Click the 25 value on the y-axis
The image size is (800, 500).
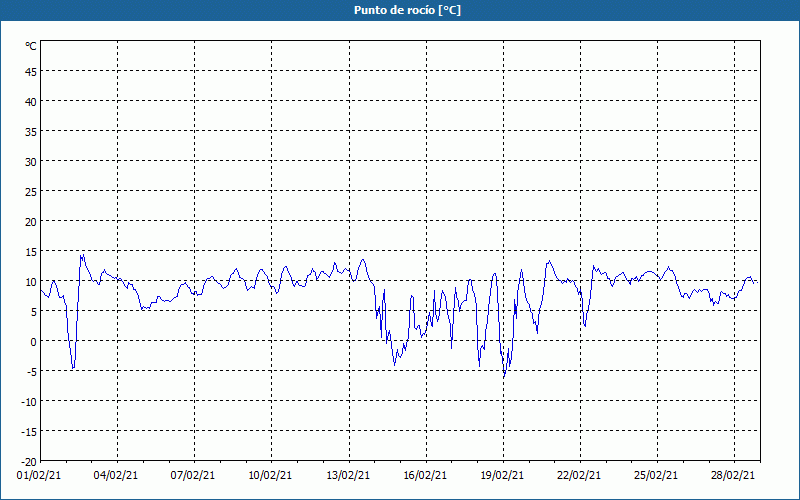tap(31, 192)
